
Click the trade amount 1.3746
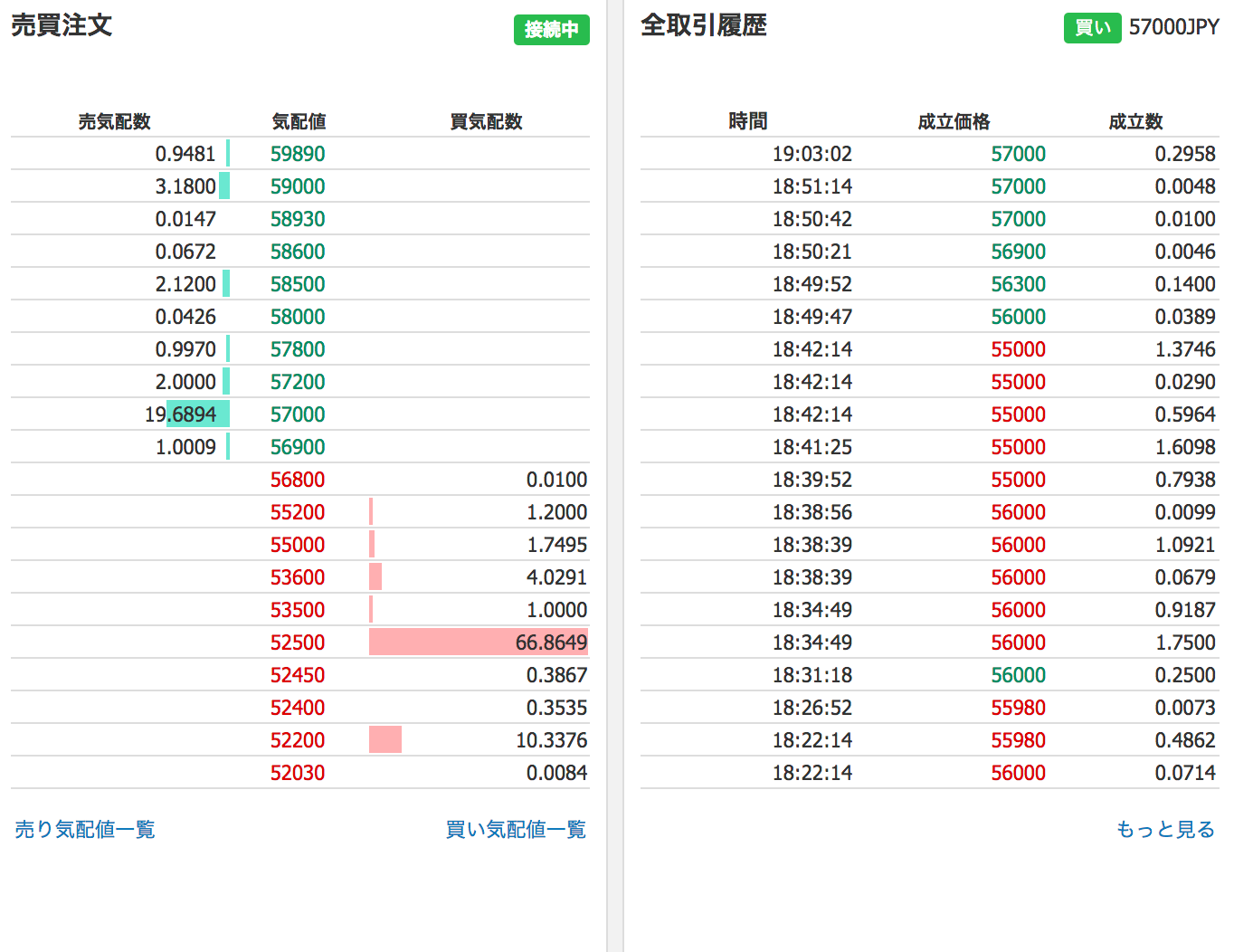click(x=1185, y=349)
